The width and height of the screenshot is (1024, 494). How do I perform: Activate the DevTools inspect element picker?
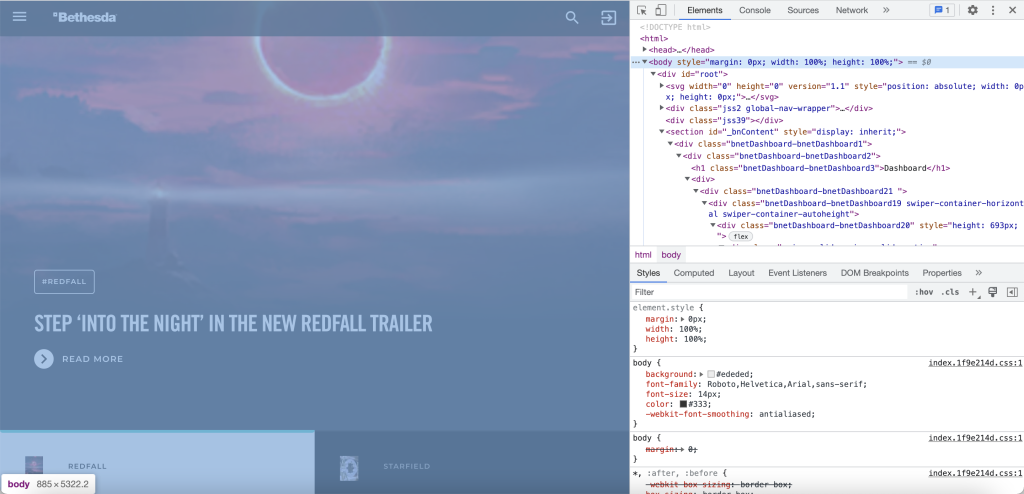pyautogui.click(x=642, y=10)
